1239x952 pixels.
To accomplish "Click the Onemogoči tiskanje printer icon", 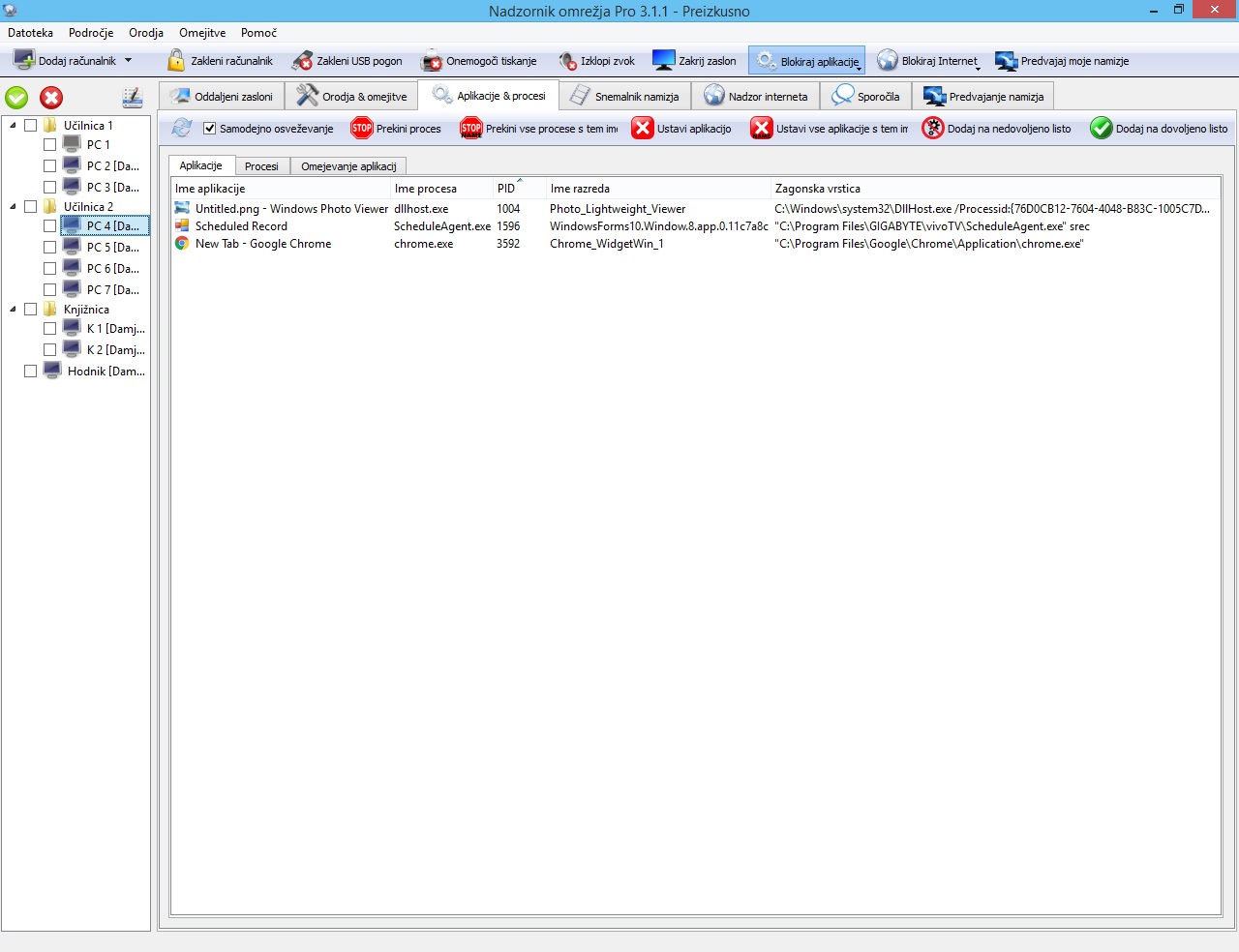I will pos(431,61).
